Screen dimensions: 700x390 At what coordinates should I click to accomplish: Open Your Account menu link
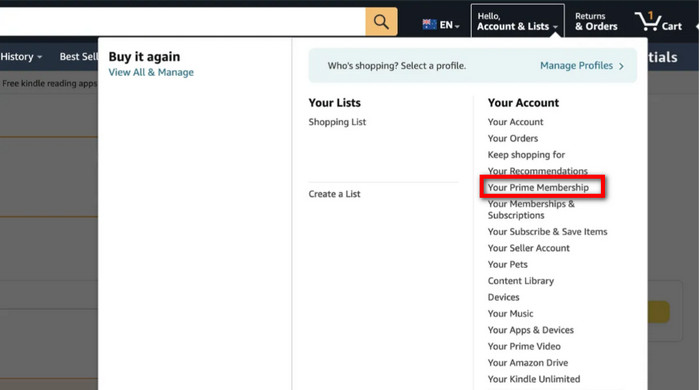(515, 122)
